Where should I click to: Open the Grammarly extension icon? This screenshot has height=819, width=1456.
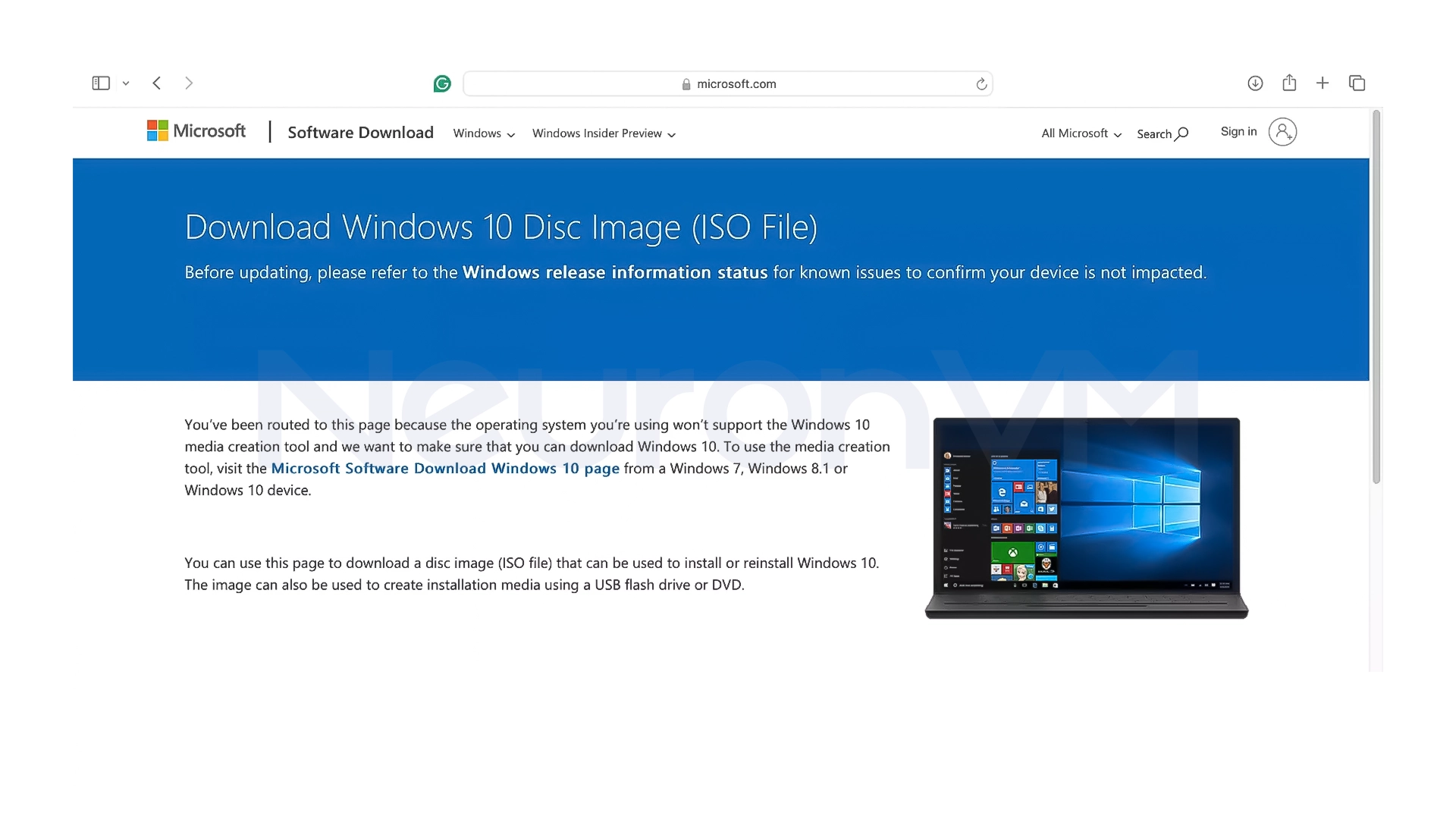pos(442,83)
